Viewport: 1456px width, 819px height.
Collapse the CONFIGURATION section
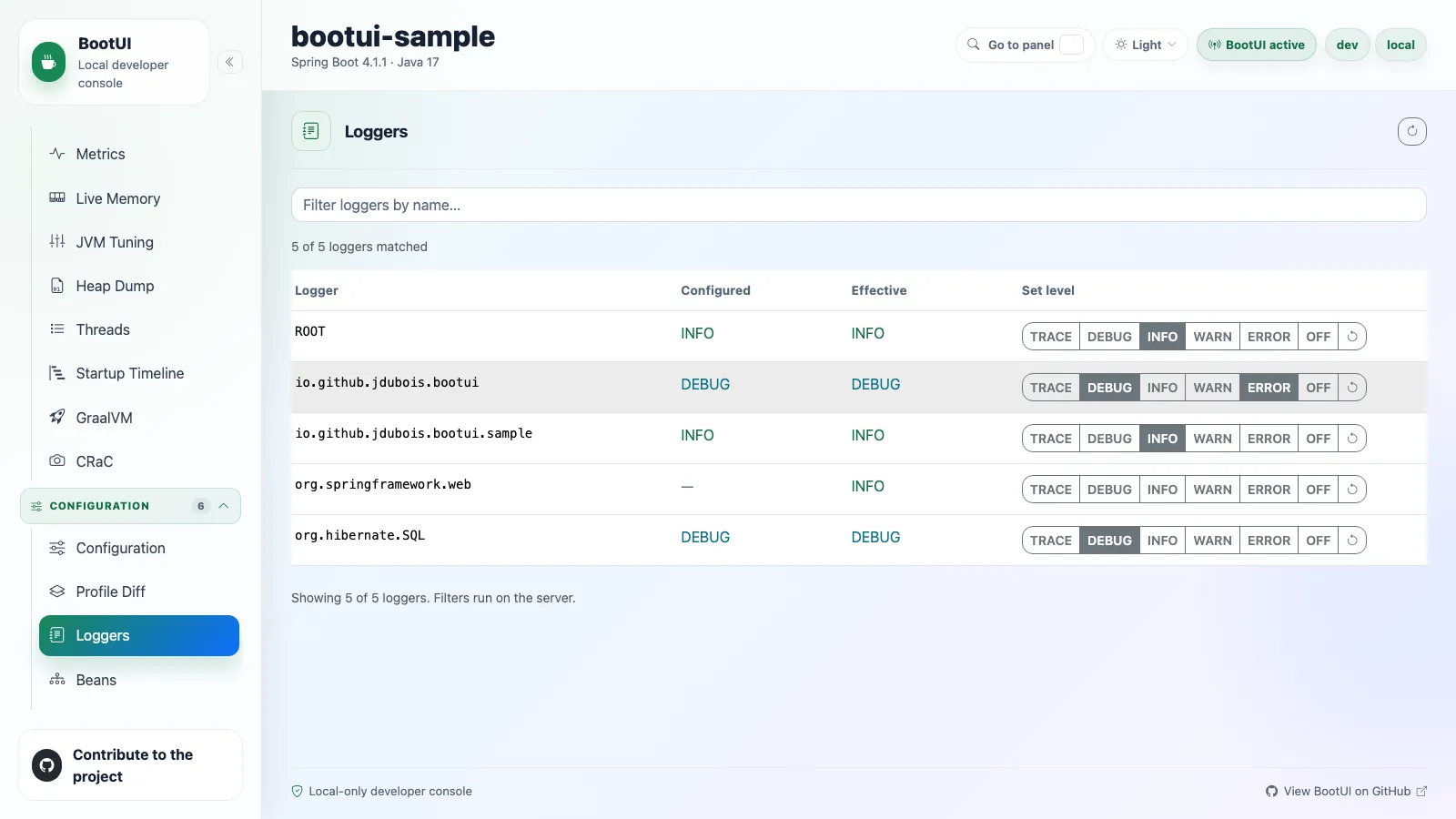pyautogui.click(x=130, y=506)
